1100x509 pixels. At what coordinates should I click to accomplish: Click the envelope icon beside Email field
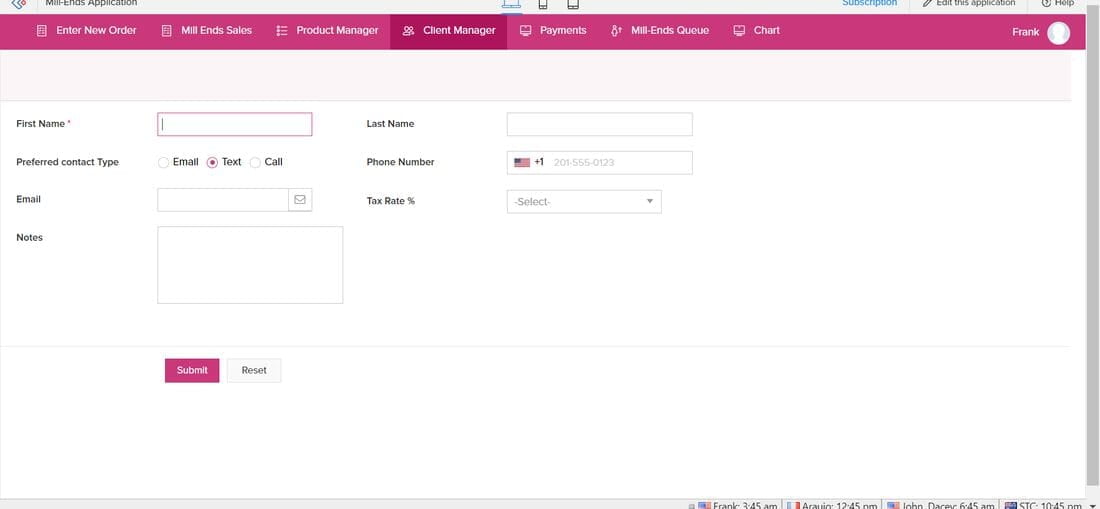click(x=300, y=200)
